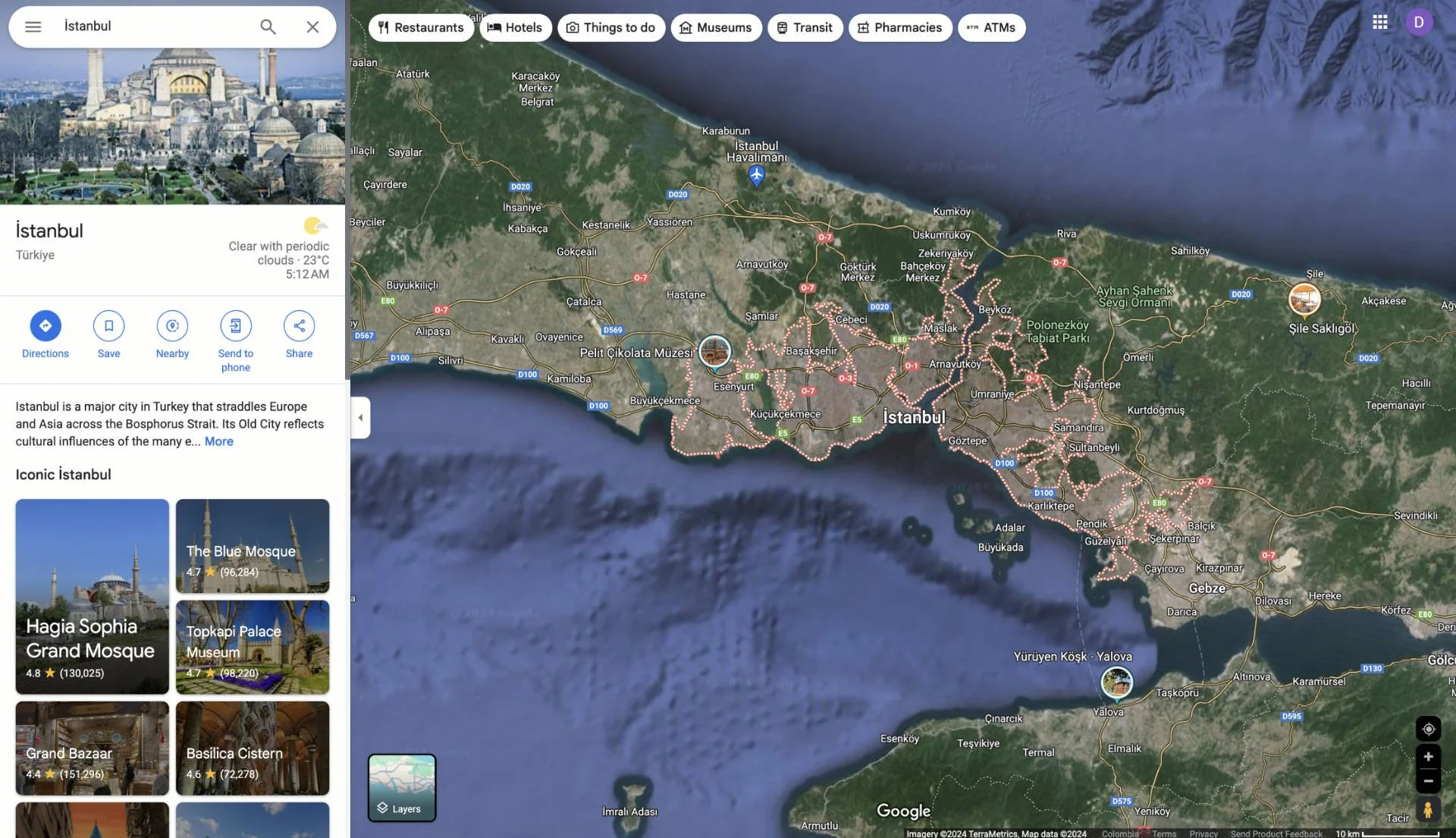1456x838 pixels.
Task: Filter map by Pharmacies
Action: [900, 27]
